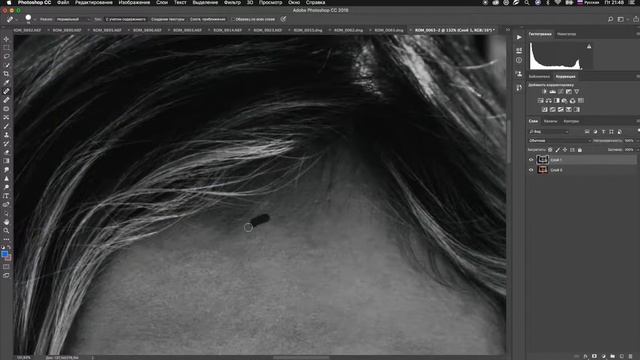Open the Actions panel play icon
Viewport: 640px width, 360px height.
519,37
